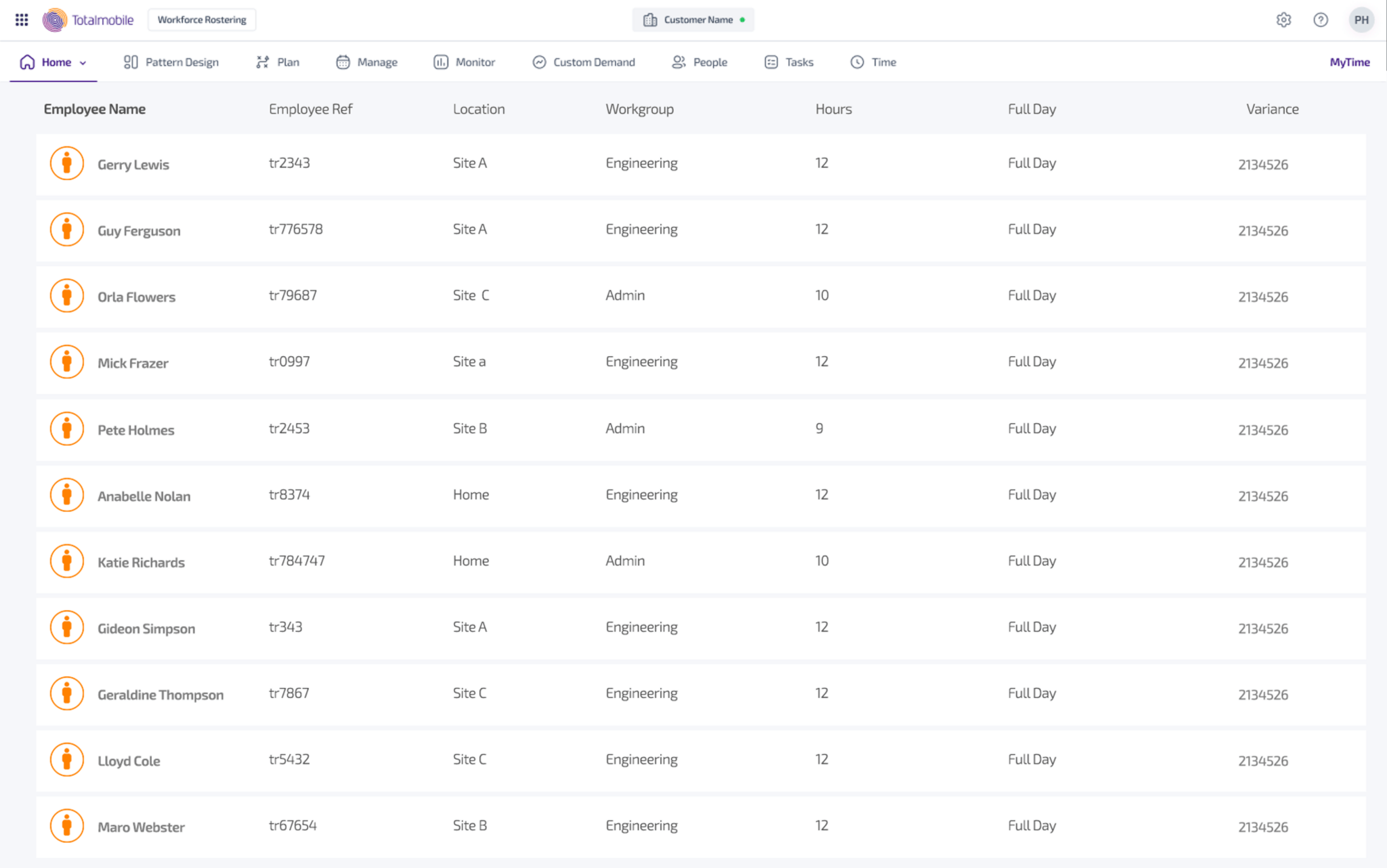Open the Manage calendar section
Screen dimensions: 1387x868
click(x=343, y=62)
